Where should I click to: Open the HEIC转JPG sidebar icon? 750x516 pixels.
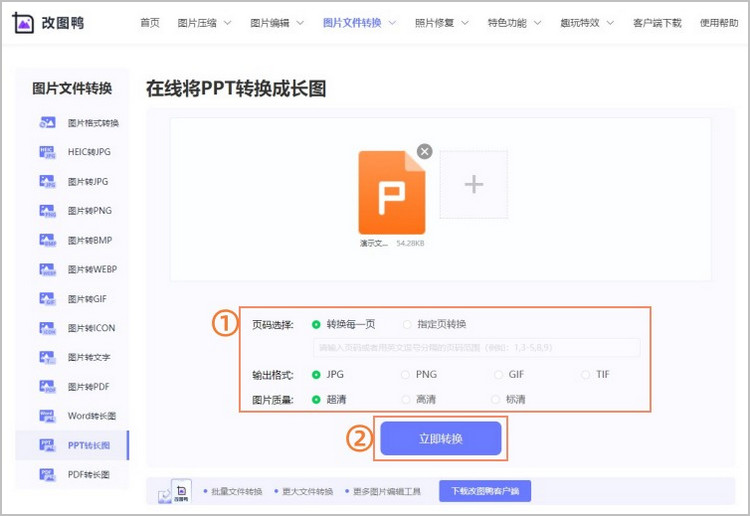47,152
